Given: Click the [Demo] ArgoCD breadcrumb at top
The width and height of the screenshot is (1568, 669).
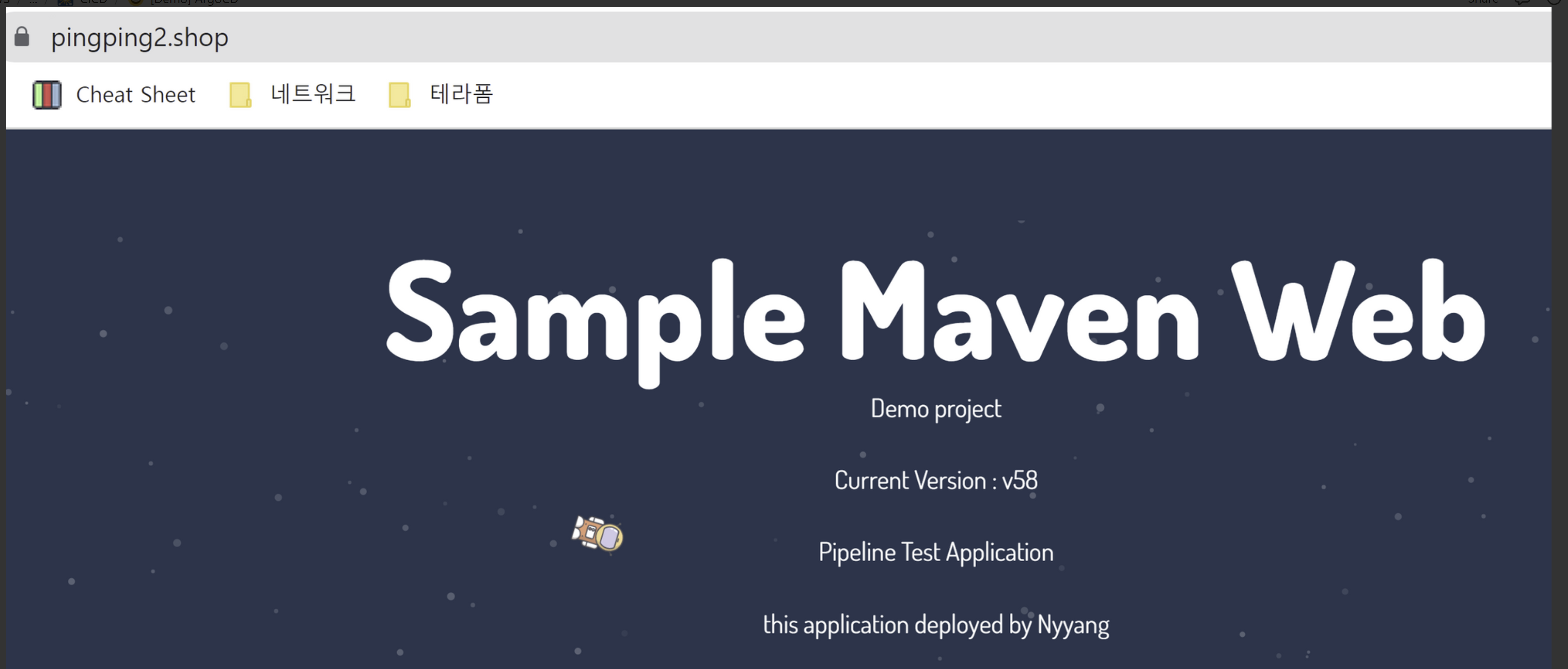Looking at the screenshot, I should [x=194, y=2].
